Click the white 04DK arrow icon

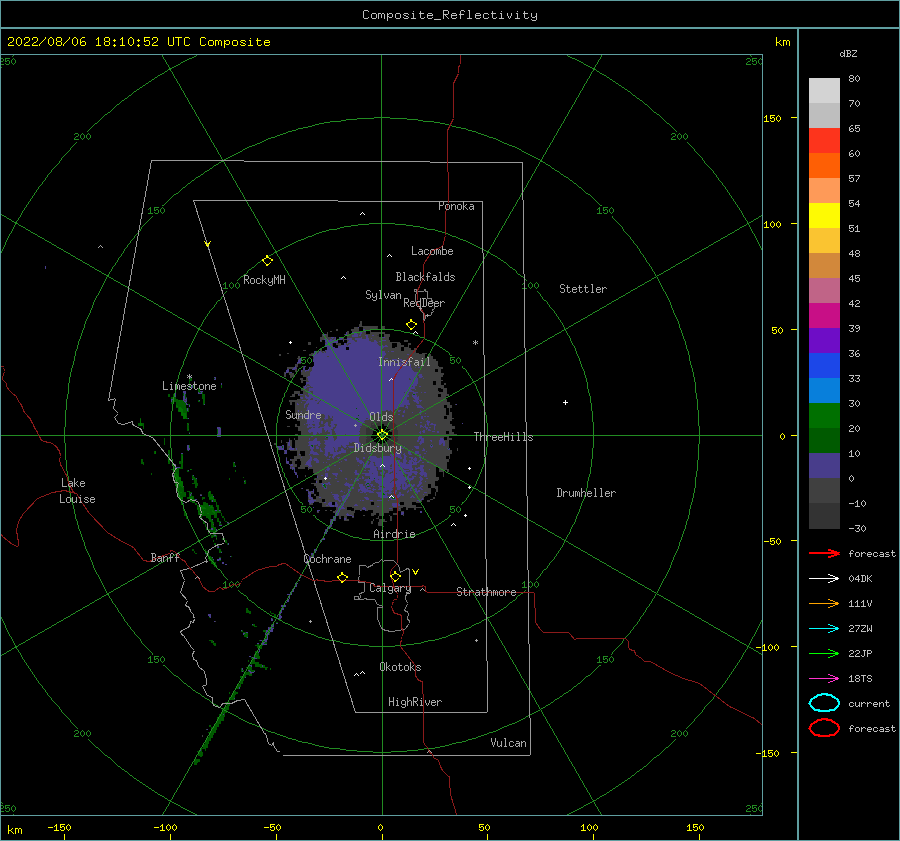tap(824, 578)
